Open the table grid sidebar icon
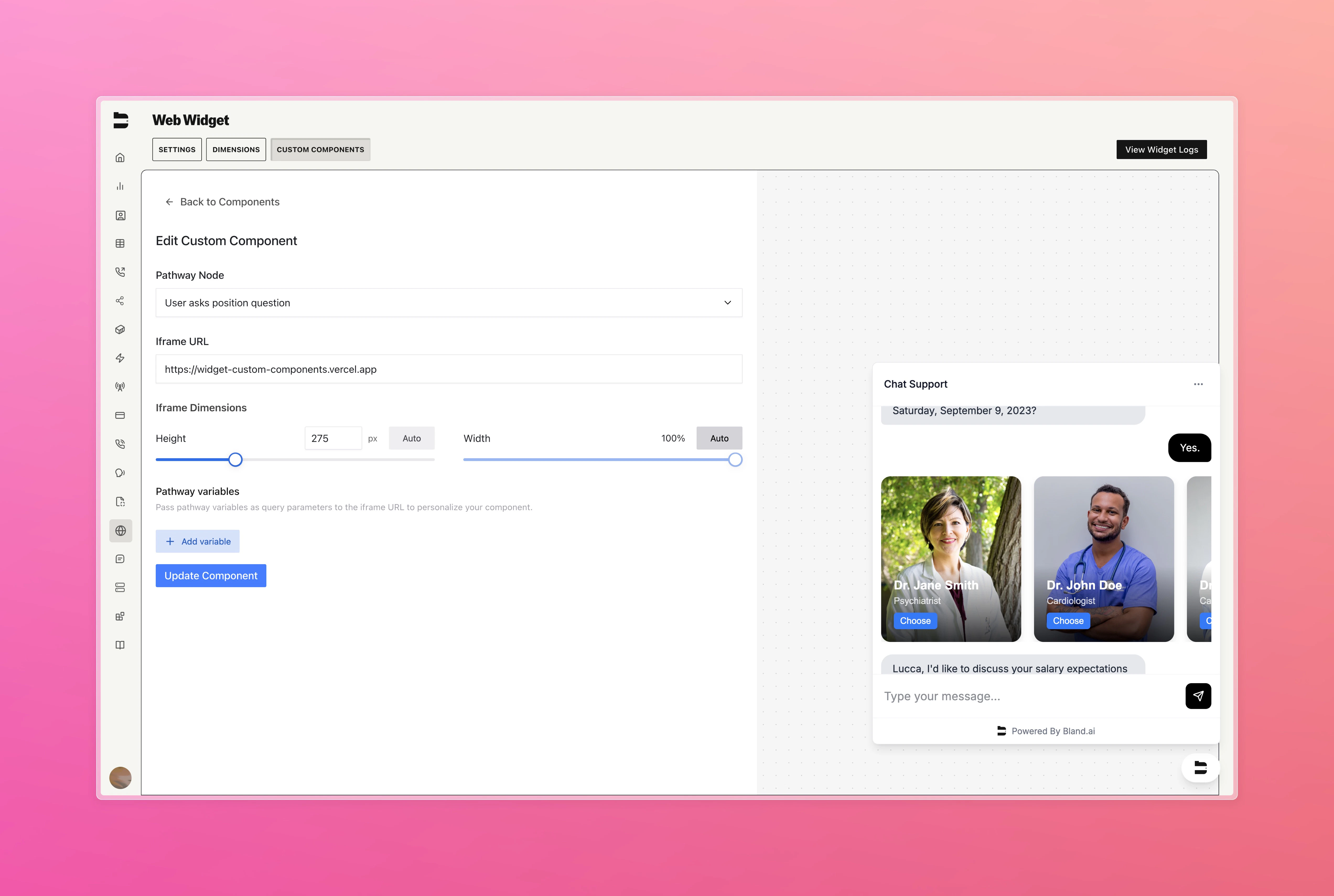 [120, 244]
